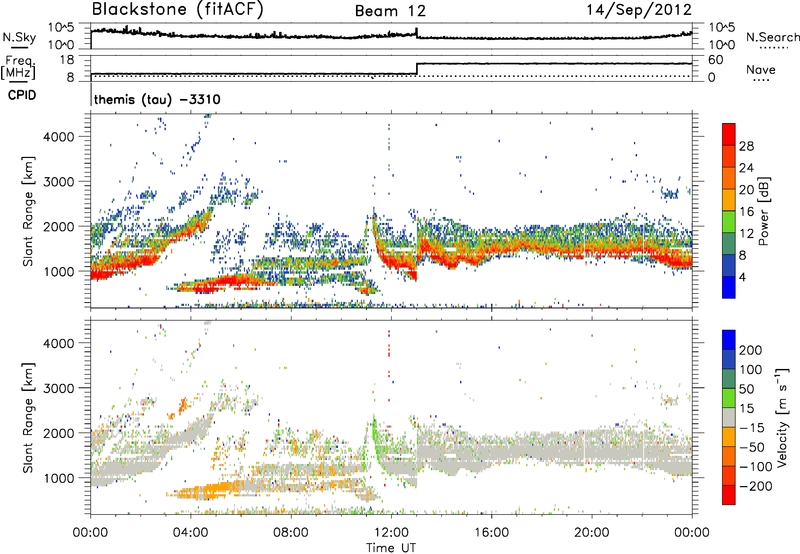The width and height of the screenshot is (800, 554).
Task: Click the 'CPID' row label
Action: [x=22, y=95]
